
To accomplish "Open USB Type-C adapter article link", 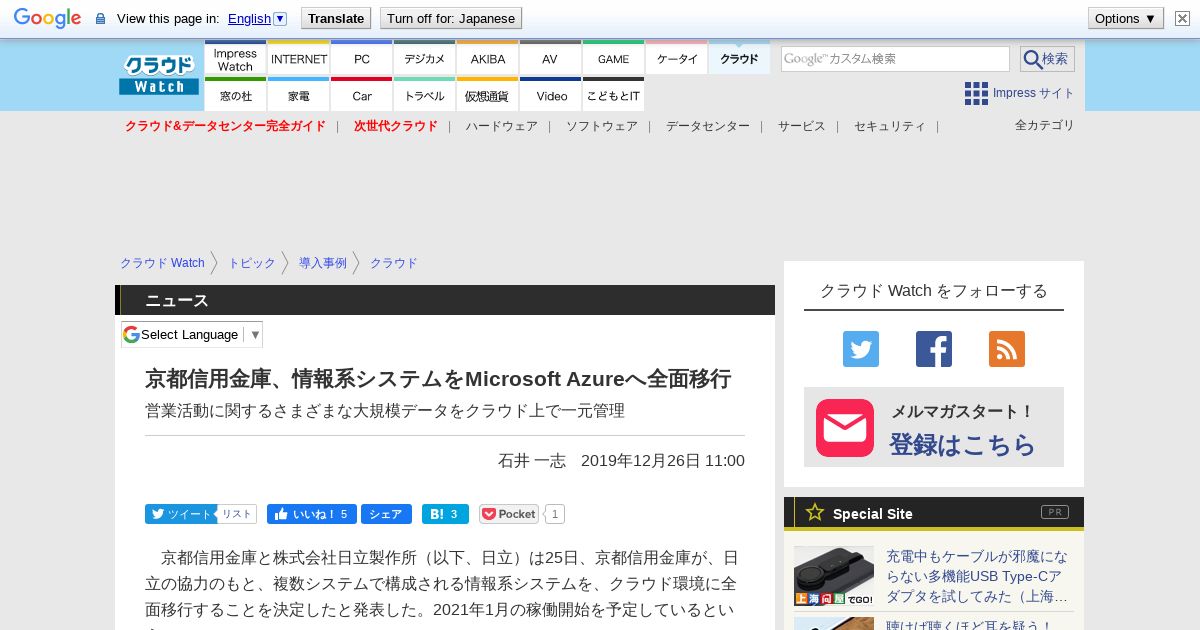I will [x=977, y=576].
